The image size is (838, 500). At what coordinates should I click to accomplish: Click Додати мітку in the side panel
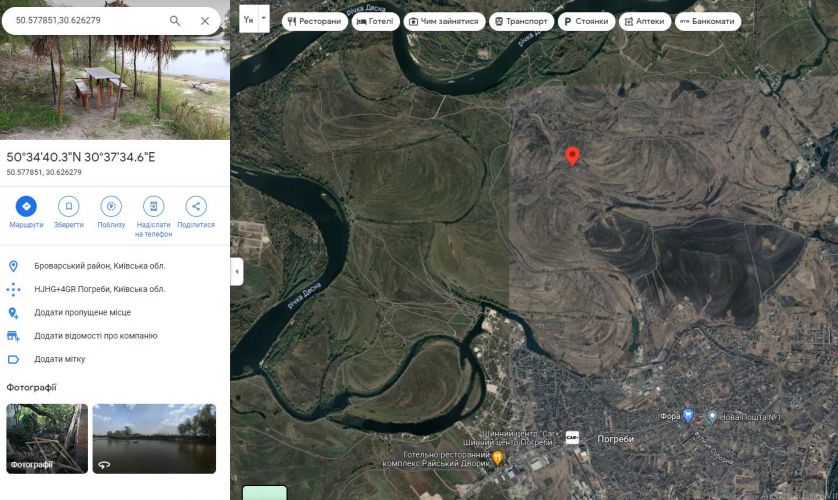59,359
